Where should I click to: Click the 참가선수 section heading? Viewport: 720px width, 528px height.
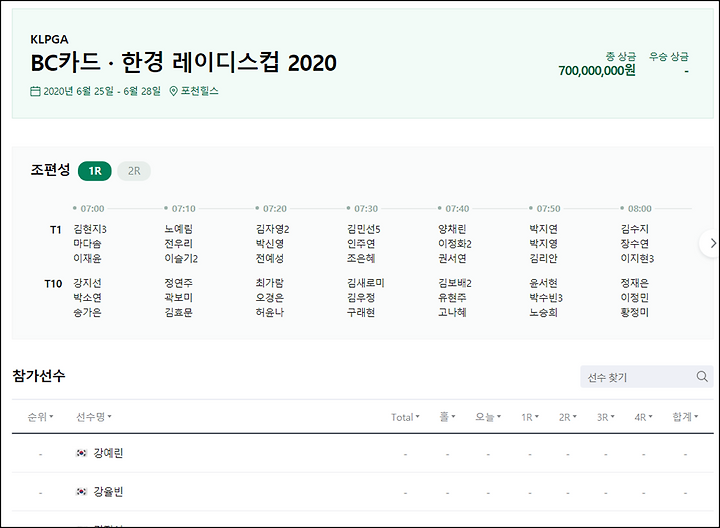tap(39, 376)
